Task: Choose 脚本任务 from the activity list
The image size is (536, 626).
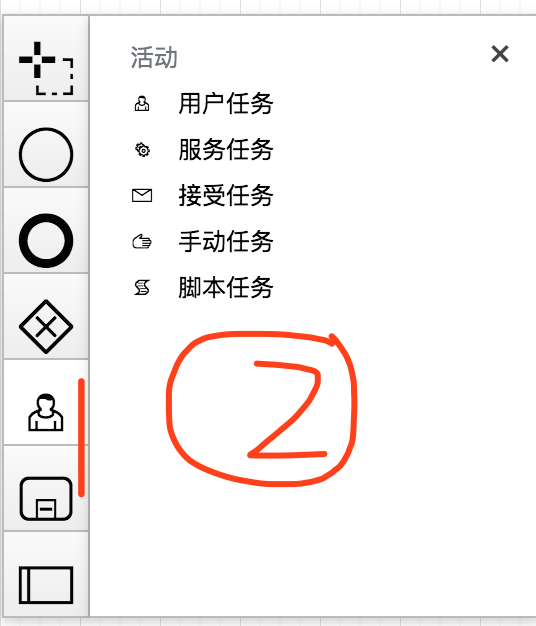Action: 225,287
